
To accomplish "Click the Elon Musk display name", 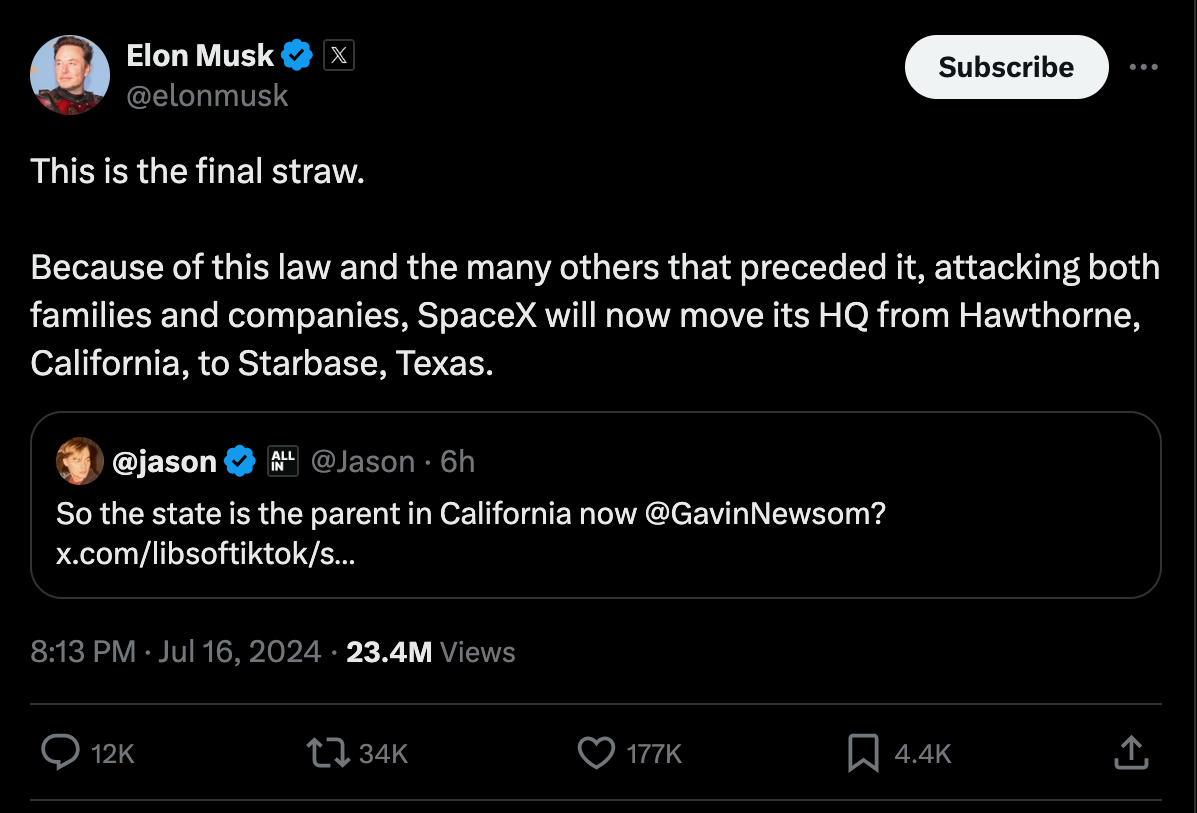I will [x=200, y=56].
